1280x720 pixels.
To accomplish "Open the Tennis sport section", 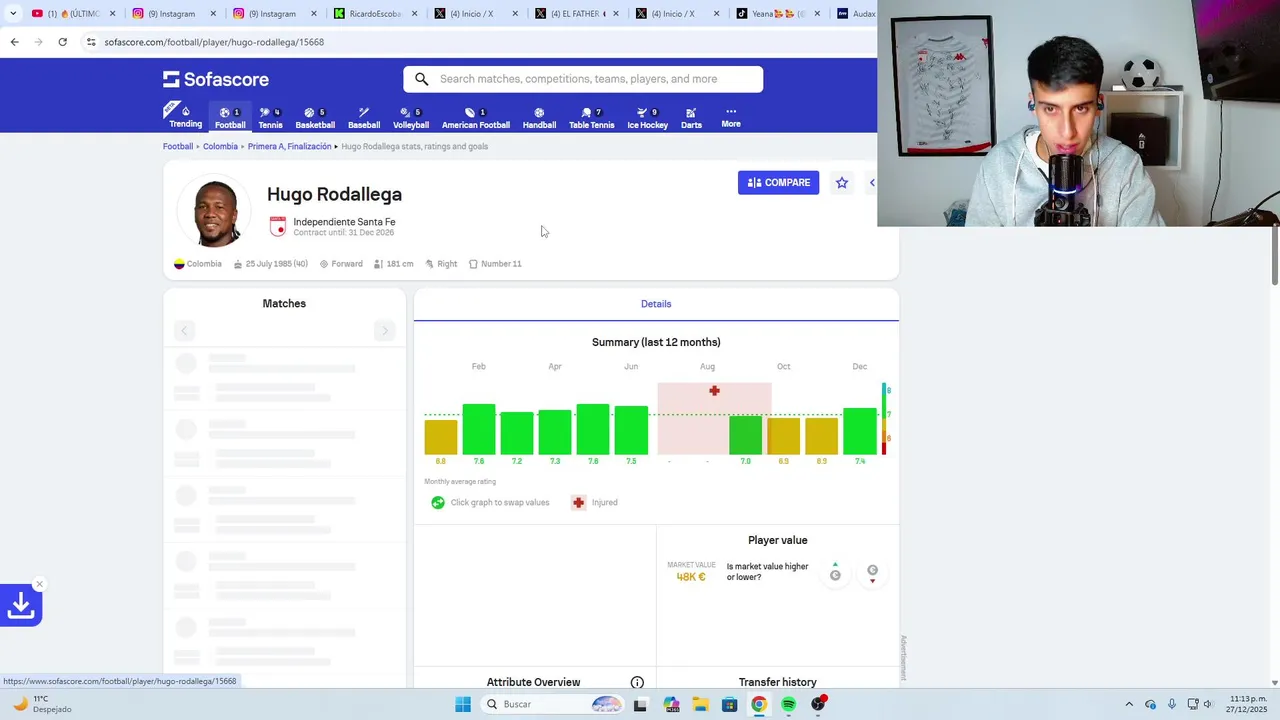I will [x=270, y=117].
